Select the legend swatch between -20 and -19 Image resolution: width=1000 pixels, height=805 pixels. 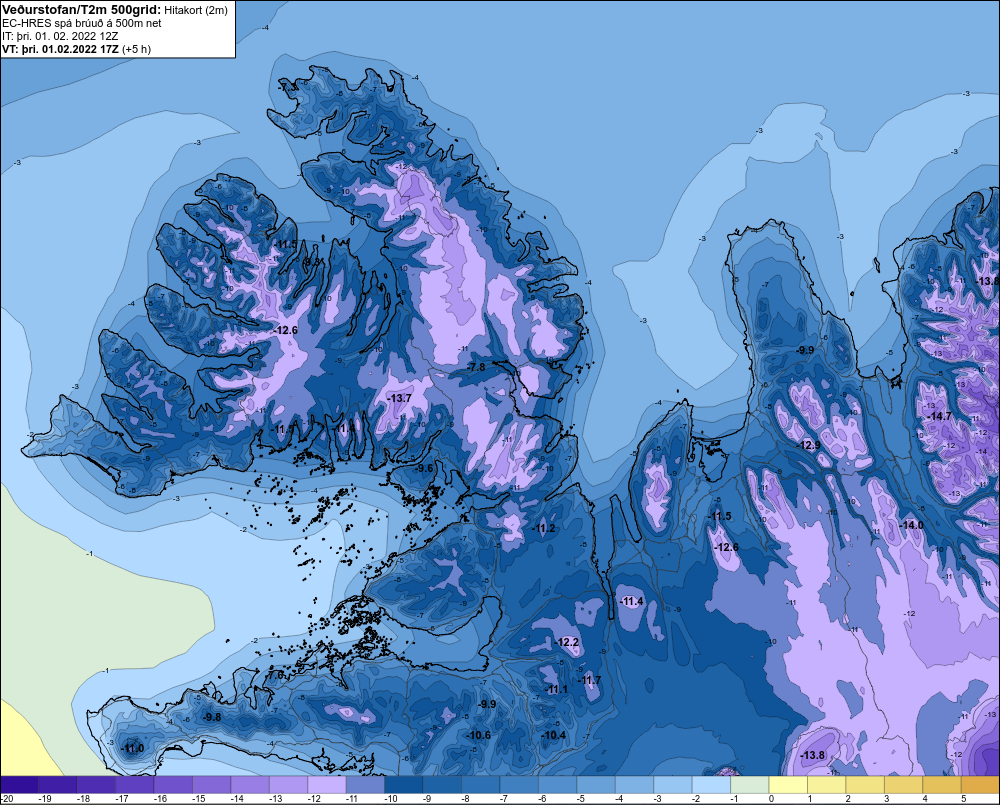[19, 785]
